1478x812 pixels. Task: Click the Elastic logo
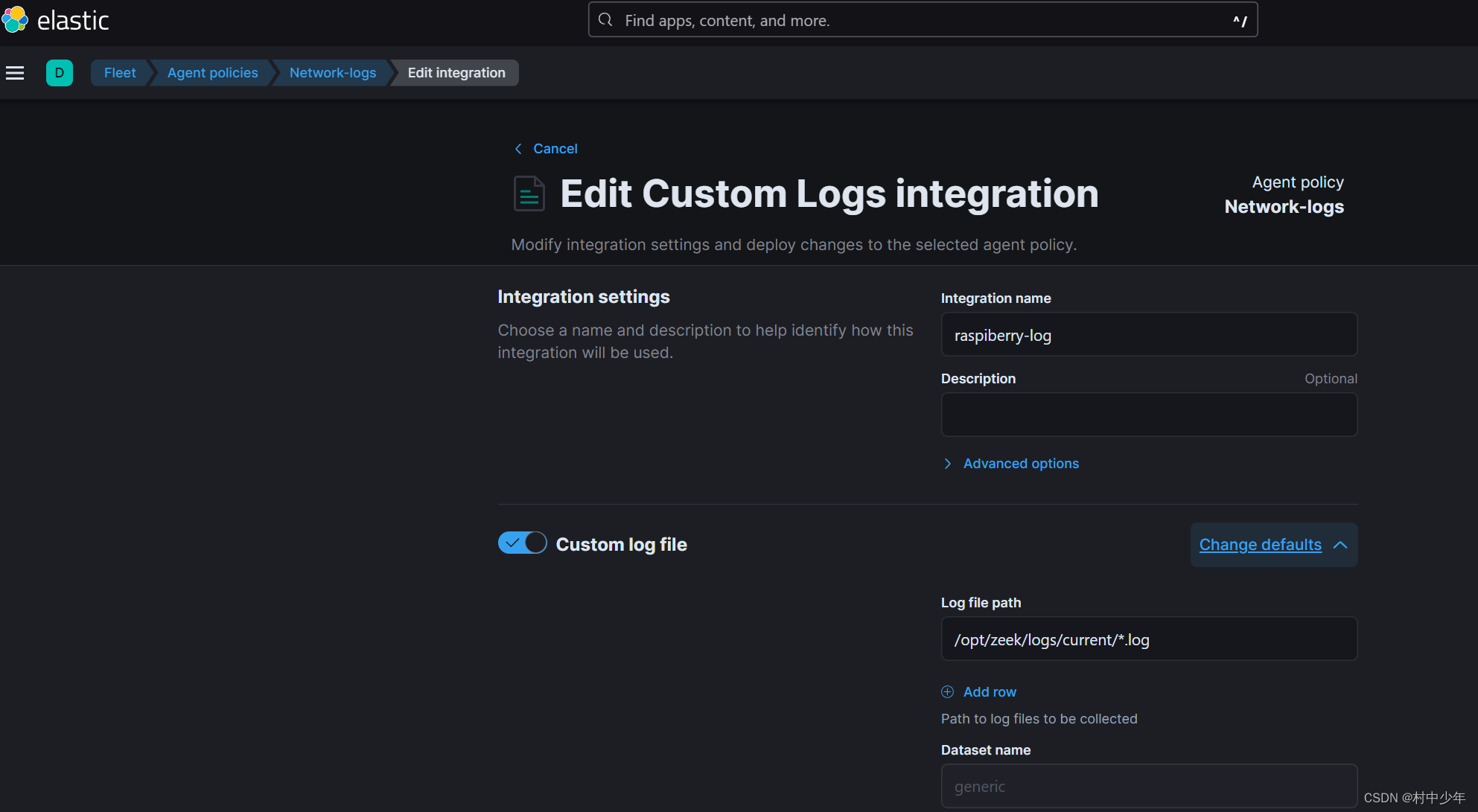pos(56,20)
